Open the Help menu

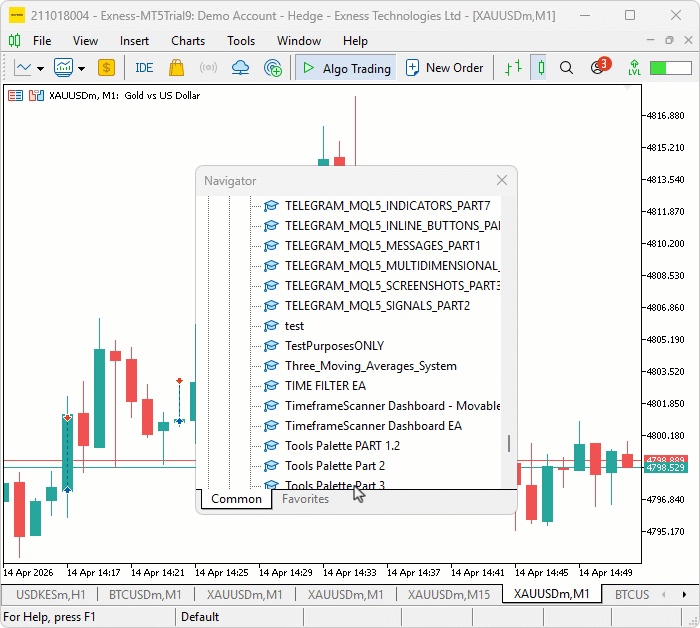(x=355, y=41)
